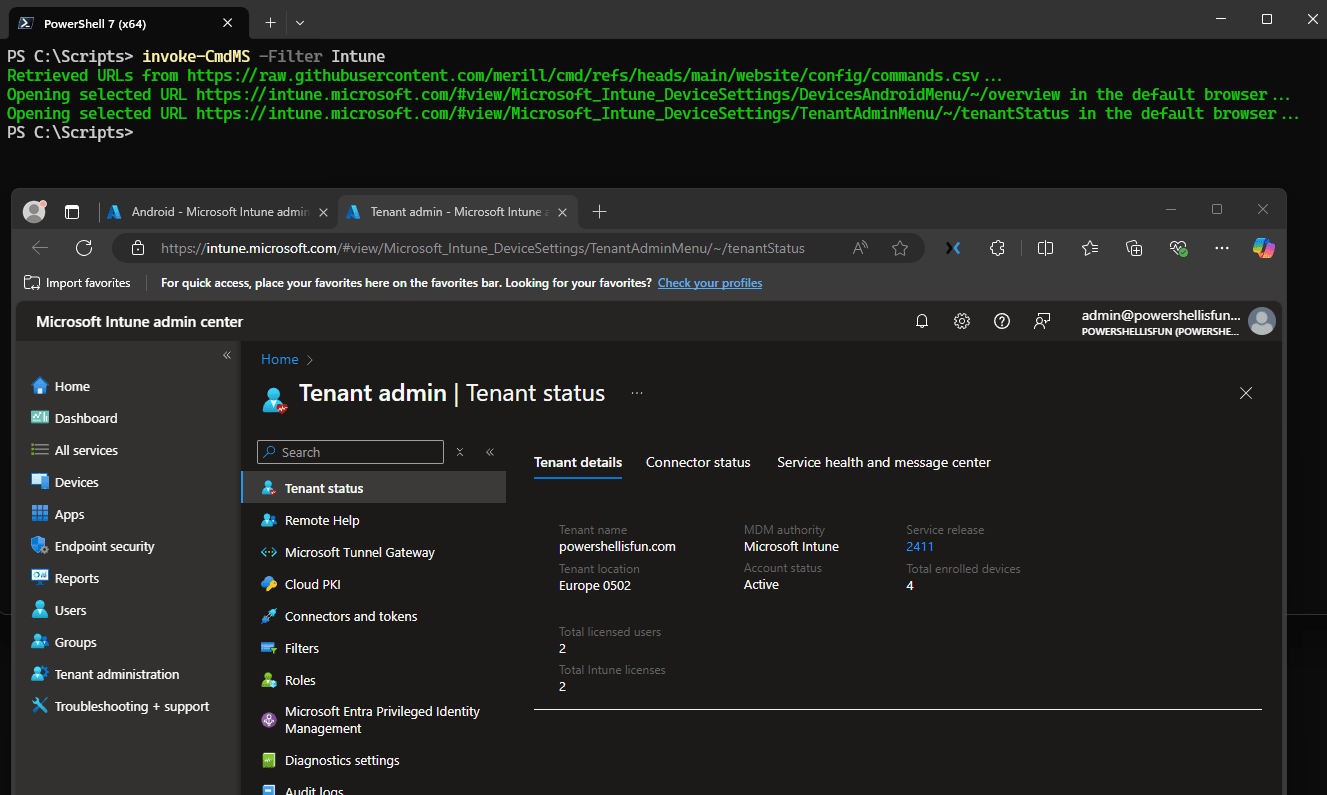Open the Edge favorites list icon
The height and width of the screenshot is (795, 1327).
1090,248
